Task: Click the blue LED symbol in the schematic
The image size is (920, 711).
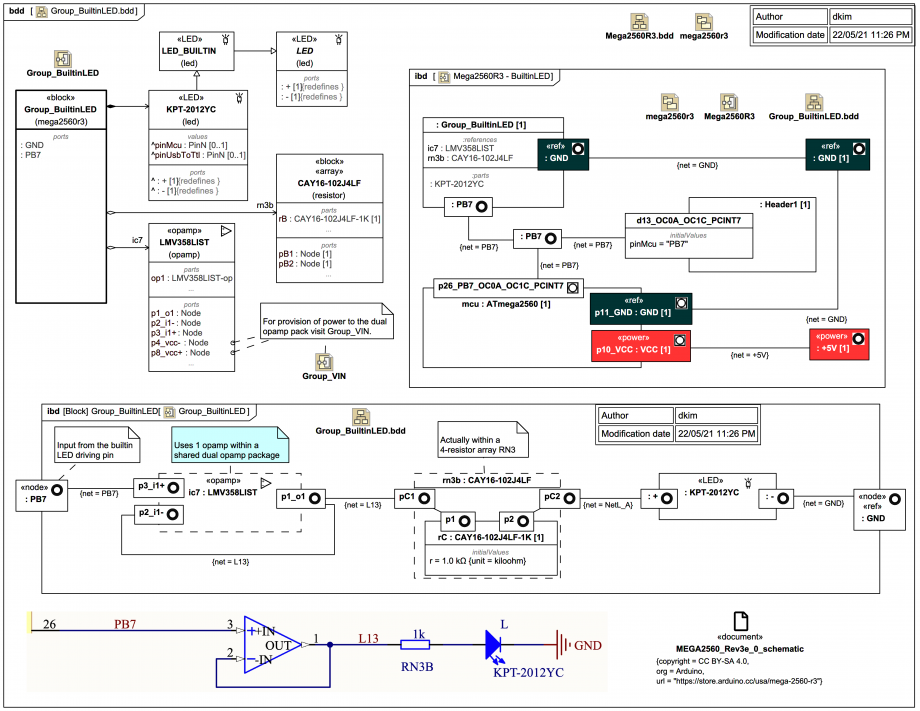Action: point(497,643)
